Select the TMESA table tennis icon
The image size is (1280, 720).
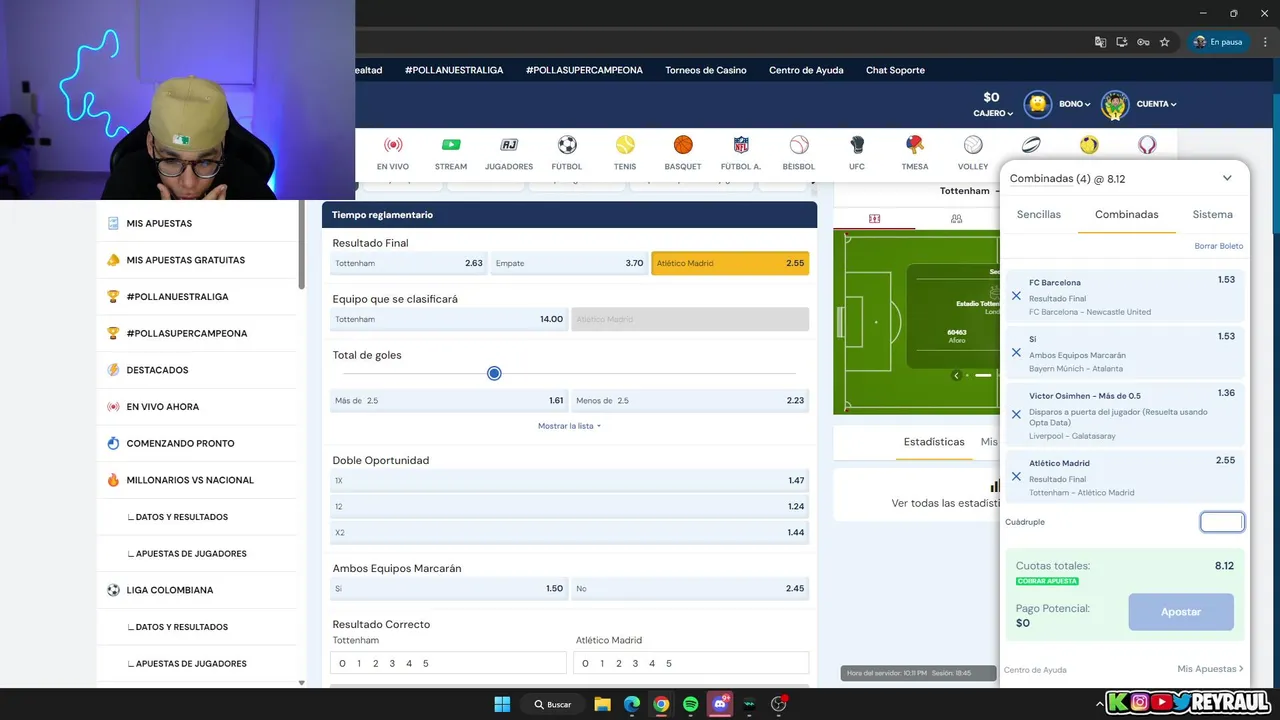coord(915,145)
